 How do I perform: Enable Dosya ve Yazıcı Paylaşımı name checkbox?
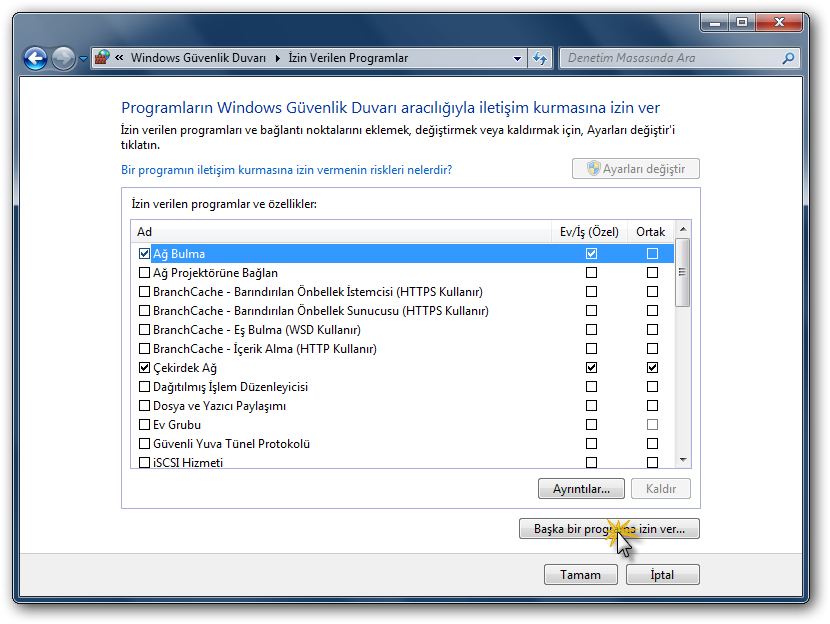(x=144, y=405)
